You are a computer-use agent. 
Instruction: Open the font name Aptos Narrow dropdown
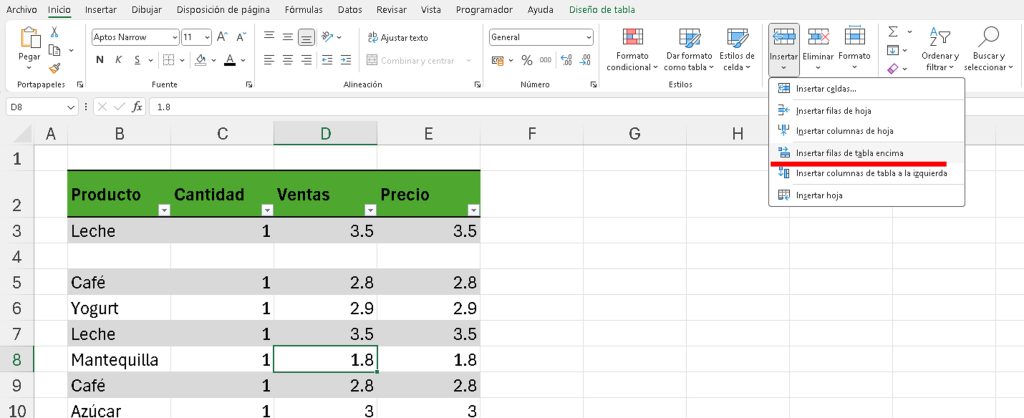coord(134,37)
